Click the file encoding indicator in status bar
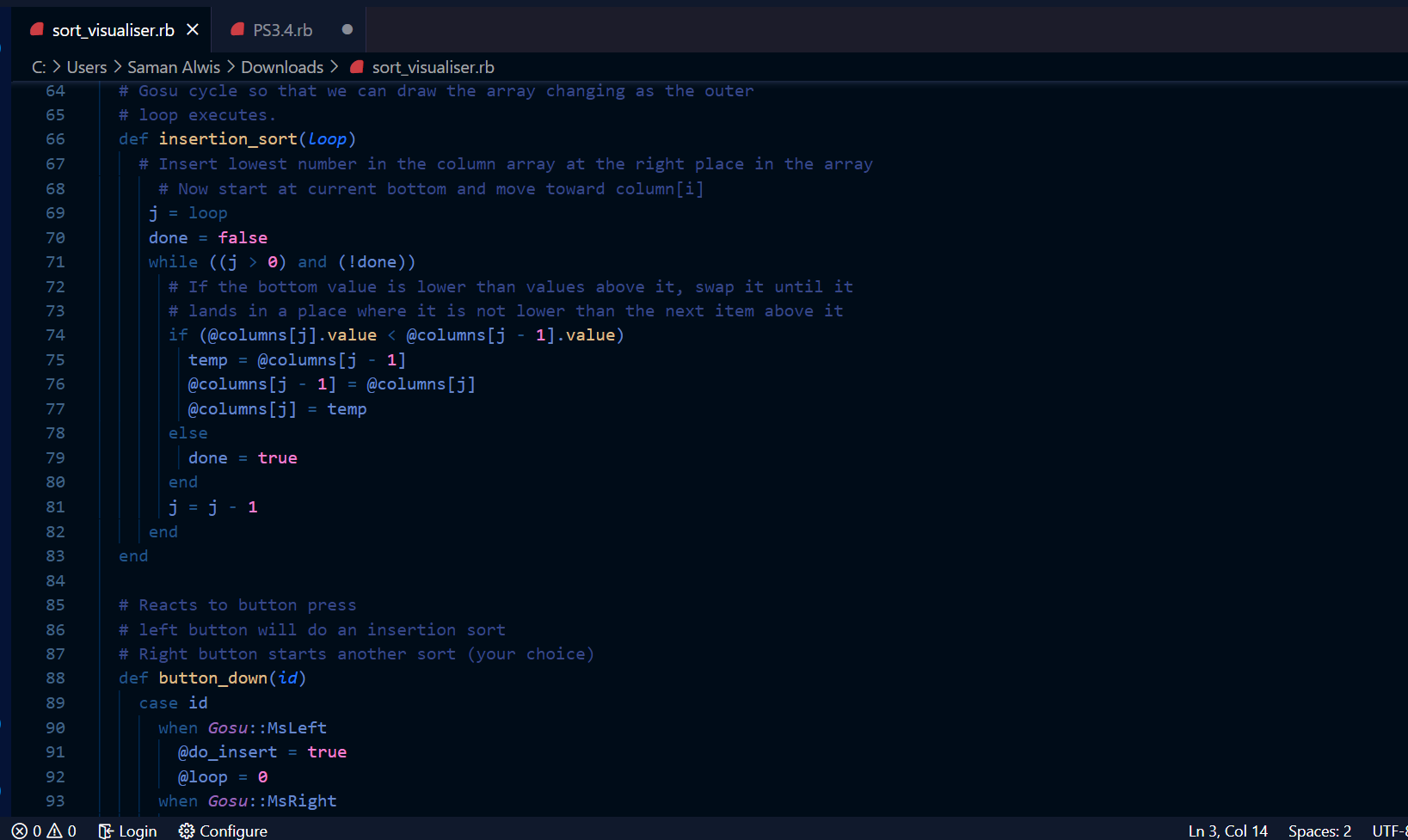The height and width of the screenshot is (840, 1408). coord(1389,831)
